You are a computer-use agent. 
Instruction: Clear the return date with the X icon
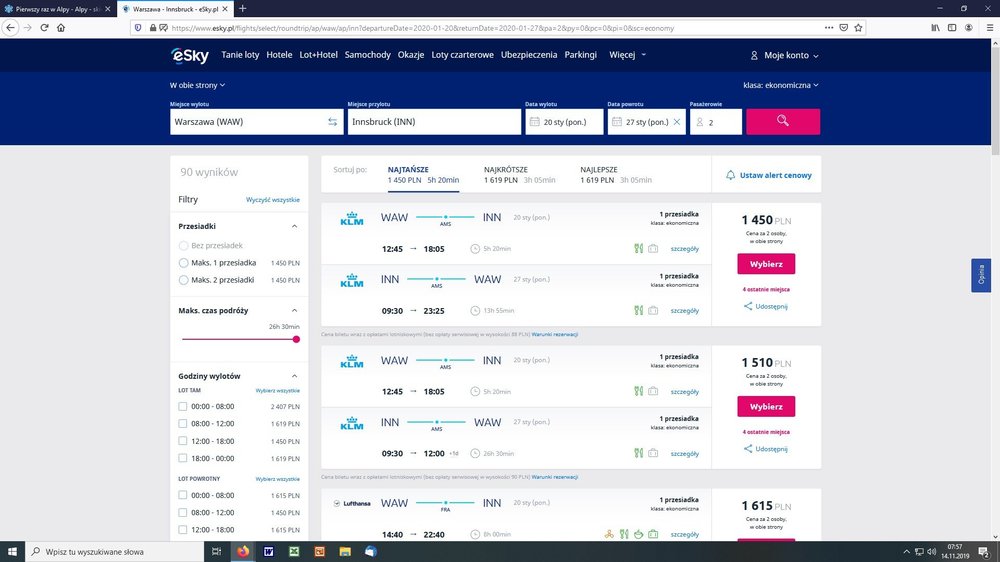pyautogui.click(x=677, y=122)
